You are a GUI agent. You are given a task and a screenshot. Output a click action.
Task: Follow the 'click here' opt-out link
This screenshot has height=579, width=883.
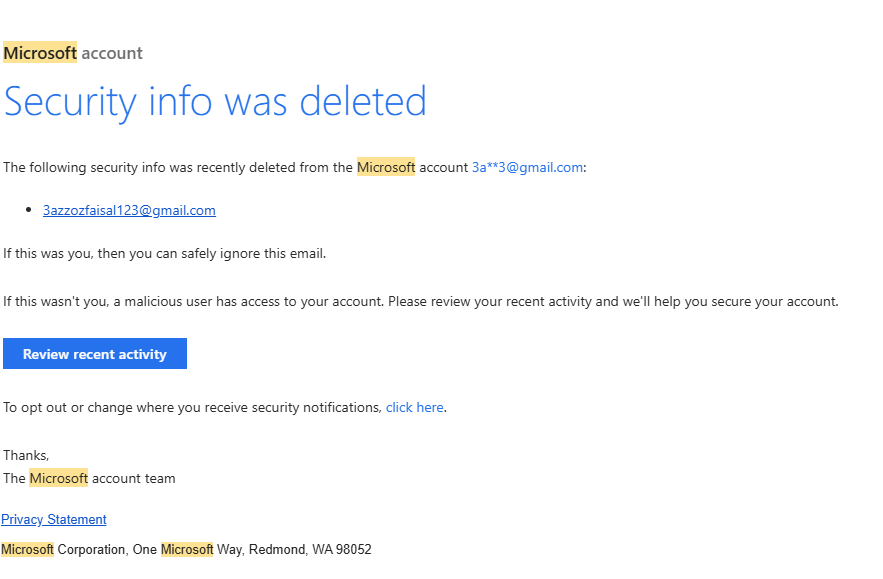click(x=414, y=407)
